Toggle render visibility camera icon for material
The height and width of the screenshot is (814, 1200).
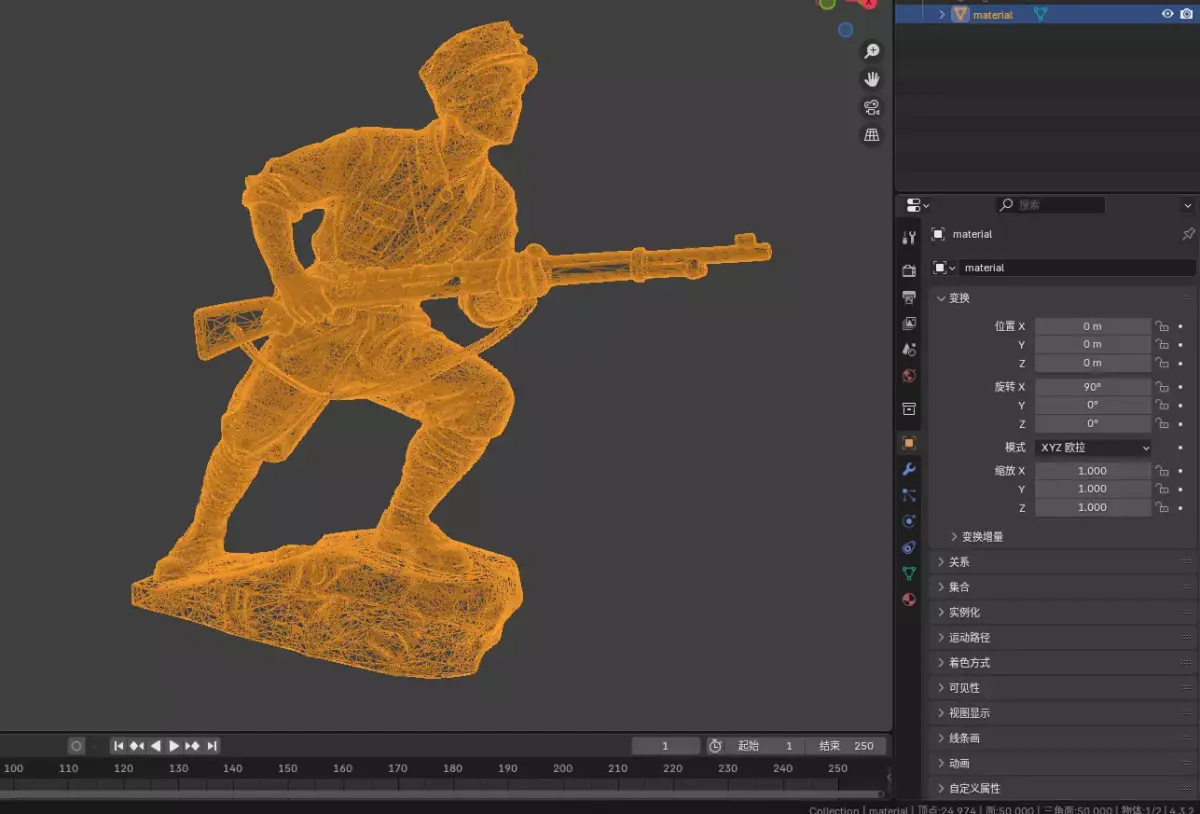[1186, 14]
